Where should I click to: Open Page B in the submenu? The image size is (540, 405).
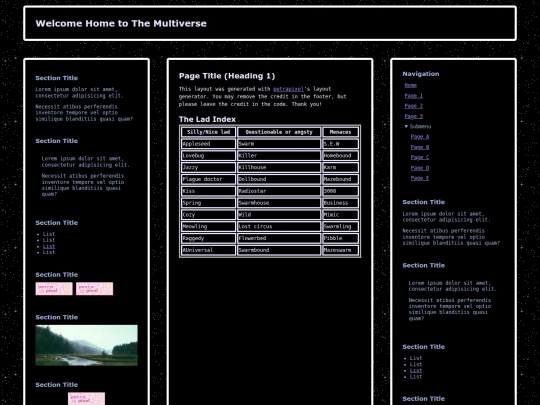click(420, 147)
